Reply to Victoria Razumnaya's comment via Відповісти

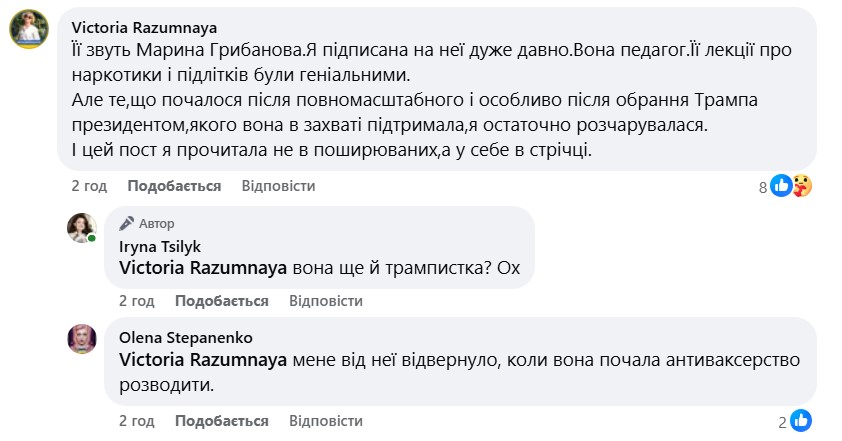pyautogui.click(x=278, y=186)
